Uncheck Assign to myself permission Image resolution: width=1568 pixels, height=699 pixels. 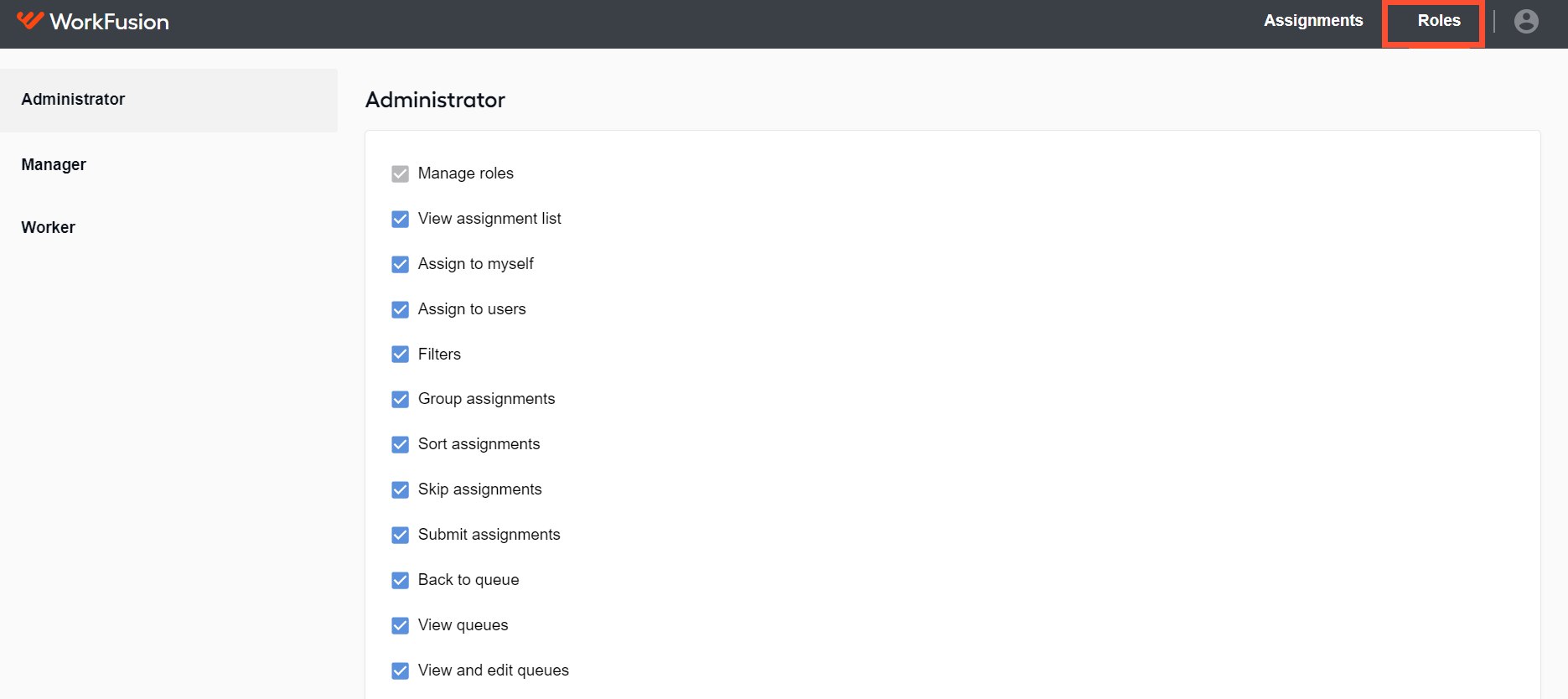[401, 264]
